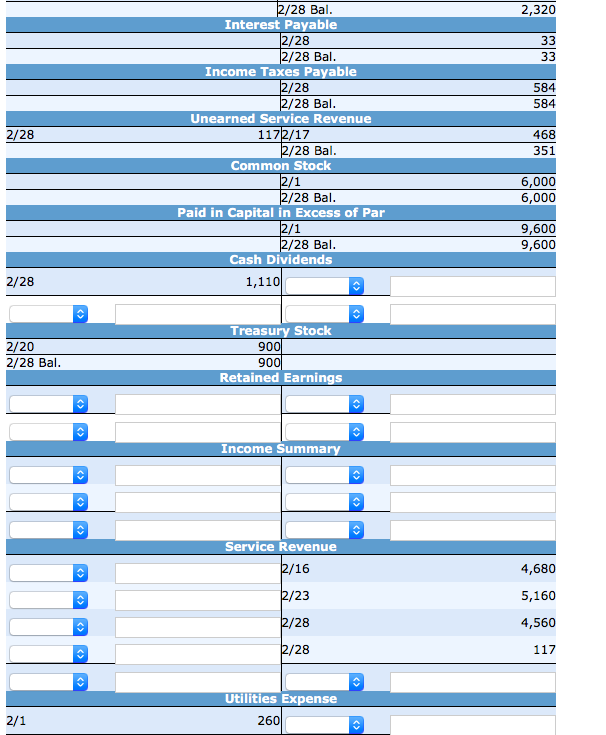Click the 468 credit in Unearned Service Revenue
The height and width of the screenshot is (735, 606).
pyautogui.click(x=544, y=135)
